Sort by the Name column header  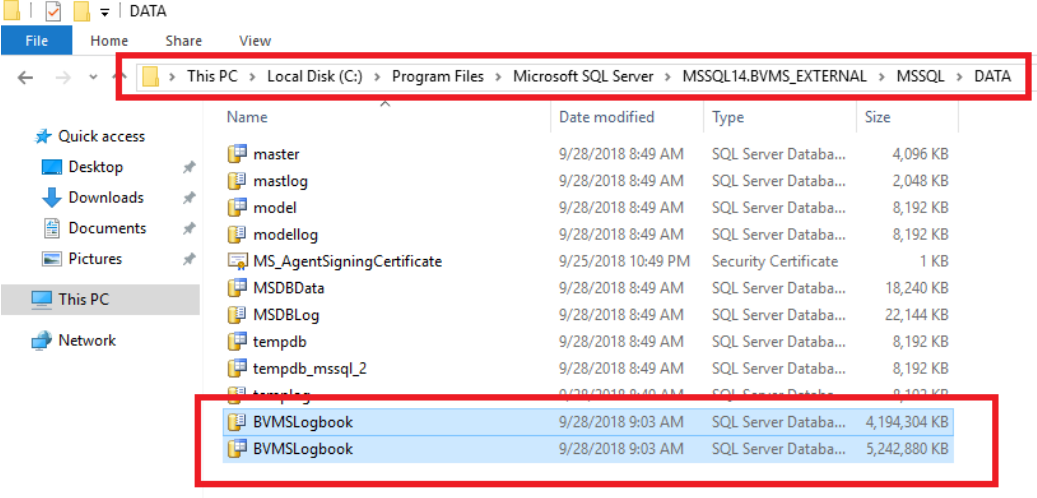click(247, 118)
